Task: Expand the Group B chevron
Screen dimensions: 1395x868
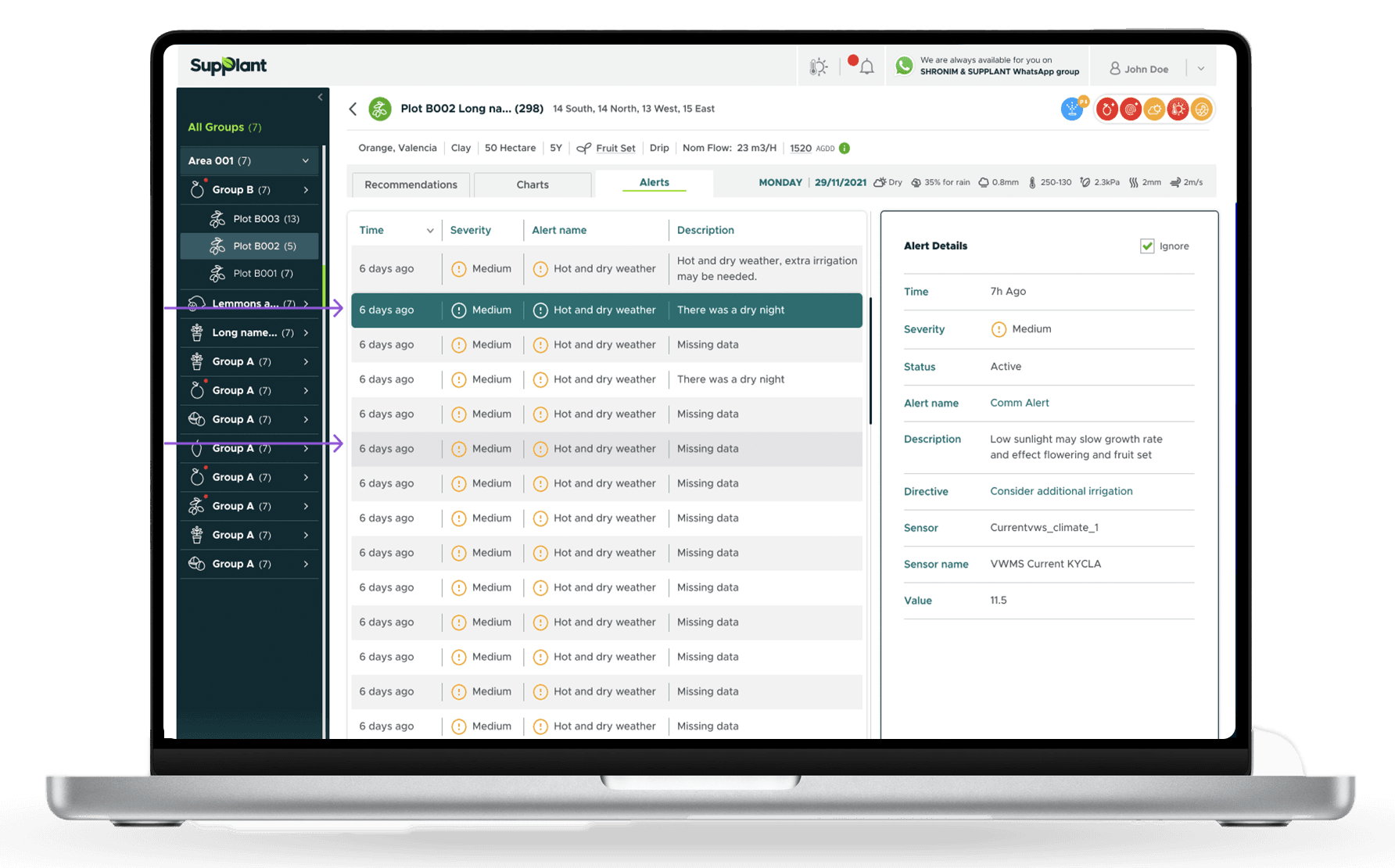Action: 306,189
